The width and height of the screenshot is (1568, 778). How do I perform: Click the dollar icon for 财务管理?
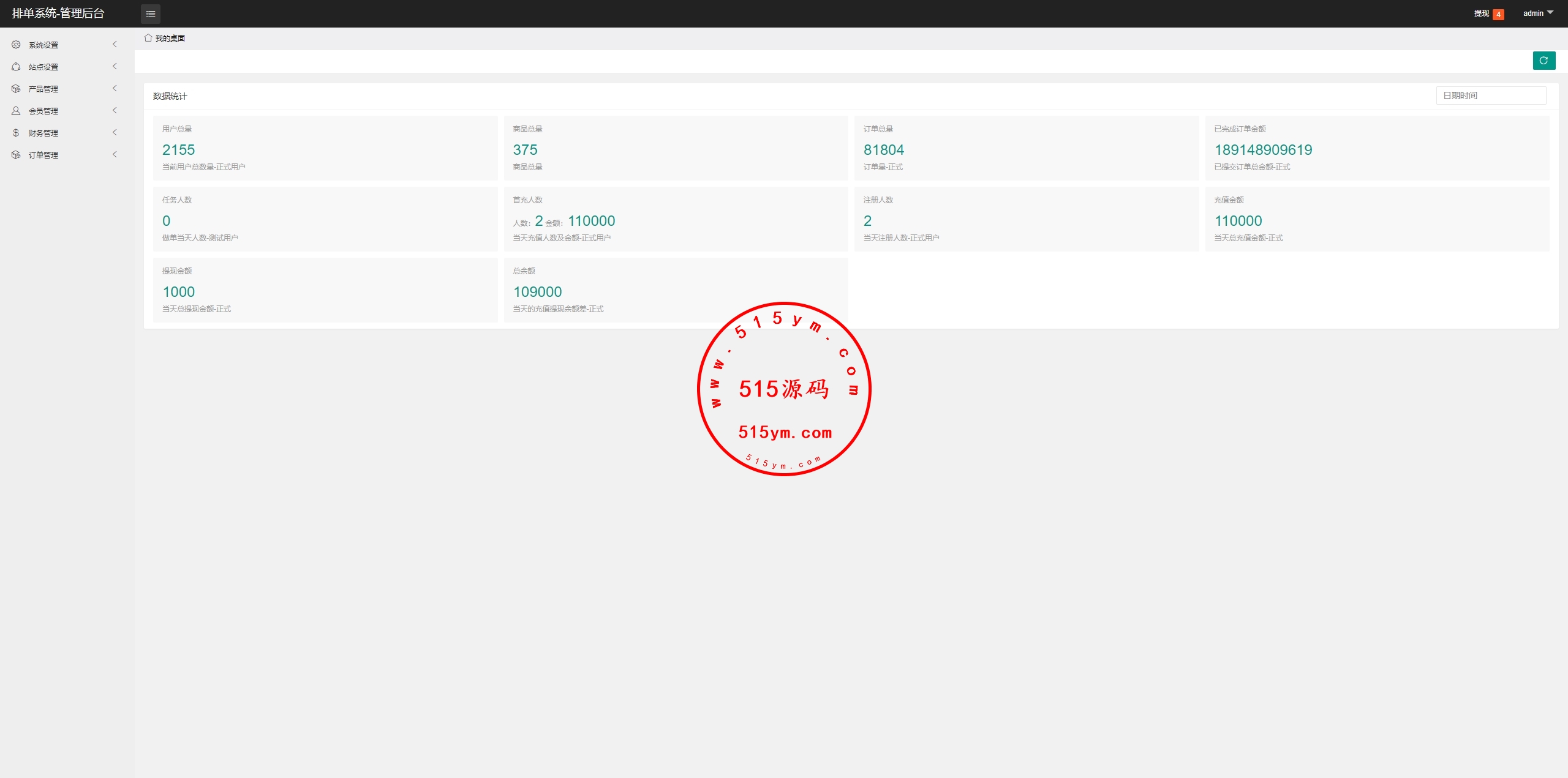click(x=16, y=133)
